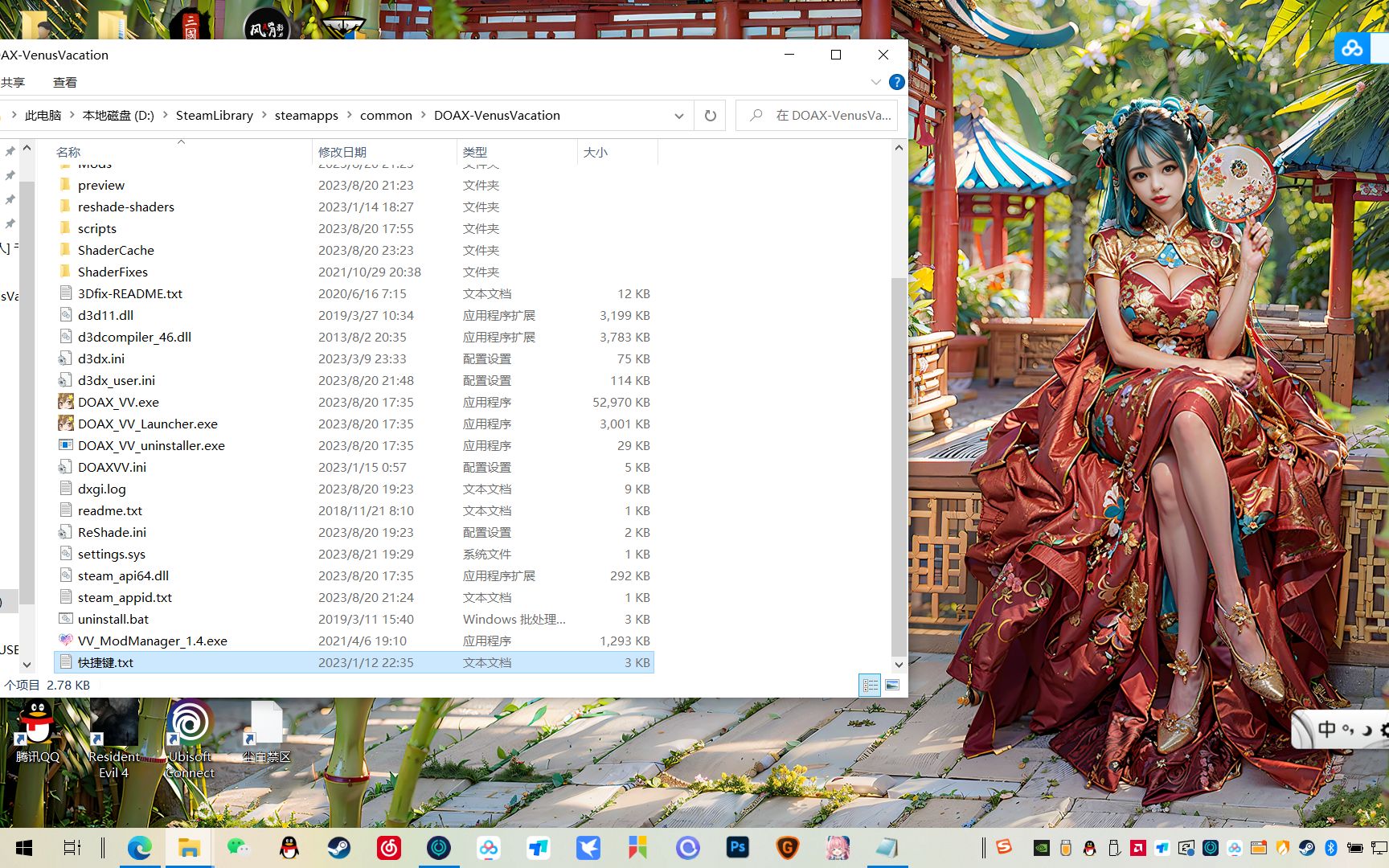This screenshot has height=868, width=1389.
Task: Select the scripts folder
Action: point(97,228)
